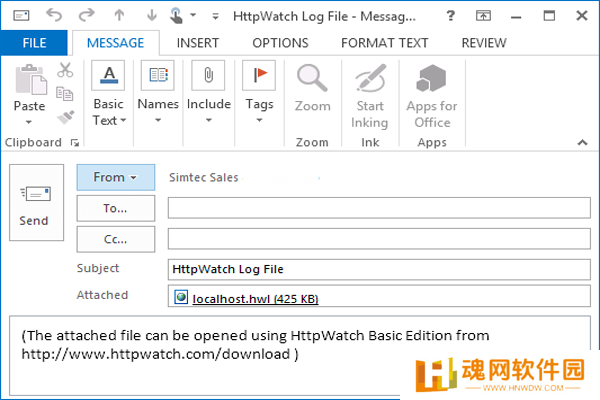Minimize the message window
The height and width of the screenshot is (400, 600).
(516, 17)
